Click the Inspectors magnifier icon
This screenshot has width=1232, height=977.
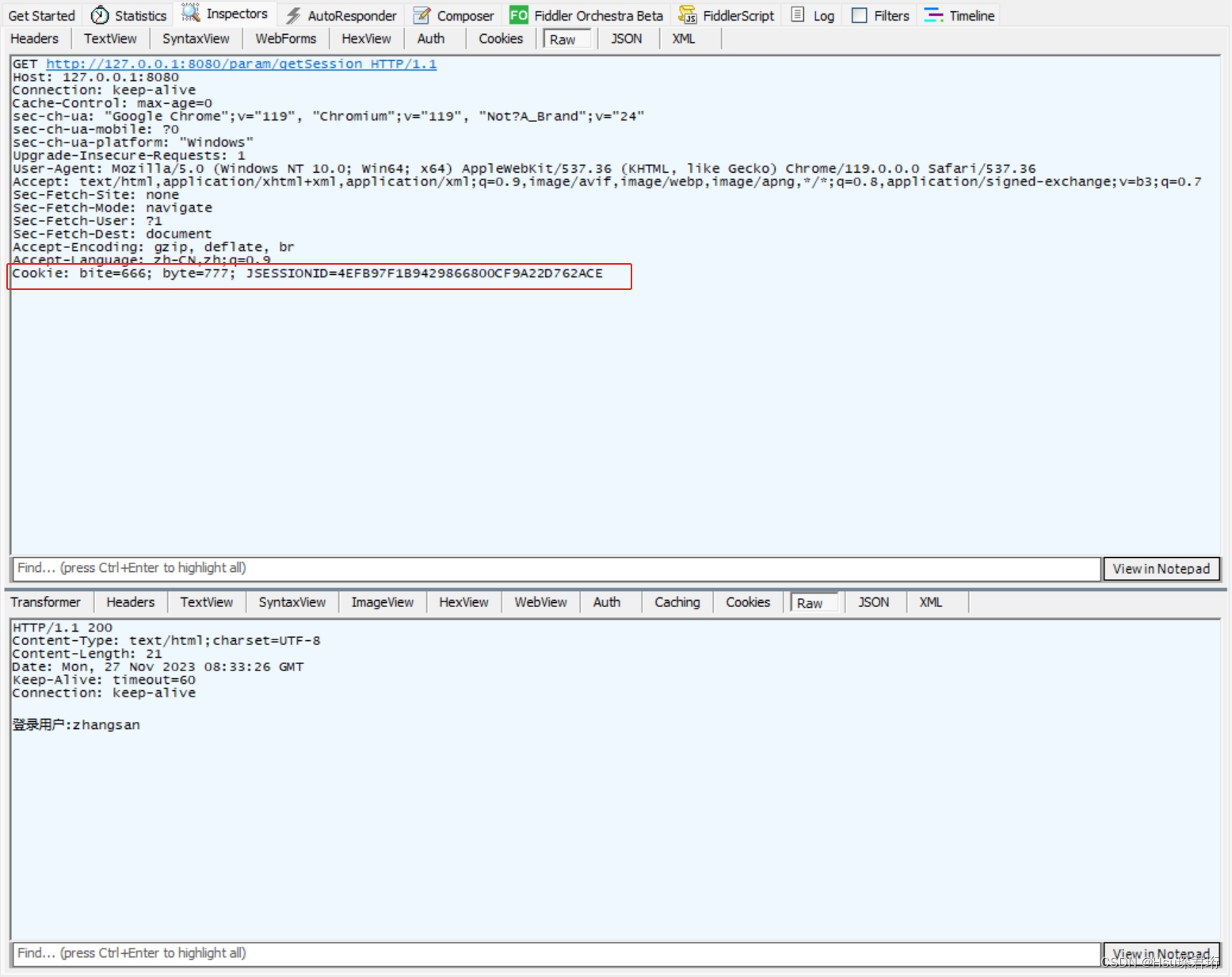pyautogui.click(x=190, y=13)
